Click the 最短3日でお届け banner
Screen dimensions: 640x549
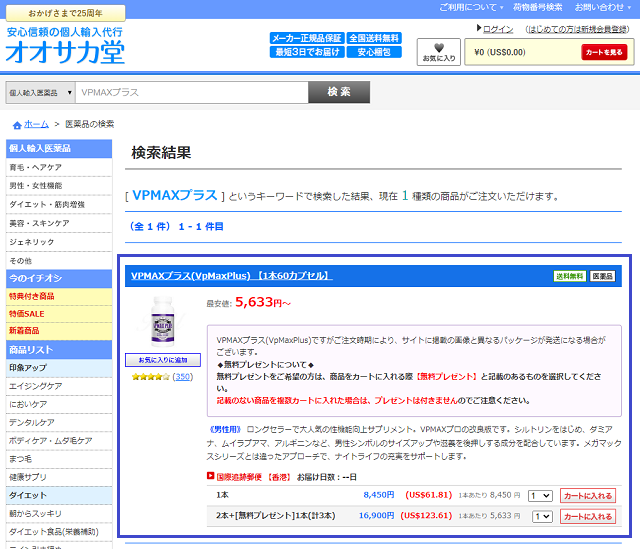pos(307,52)
